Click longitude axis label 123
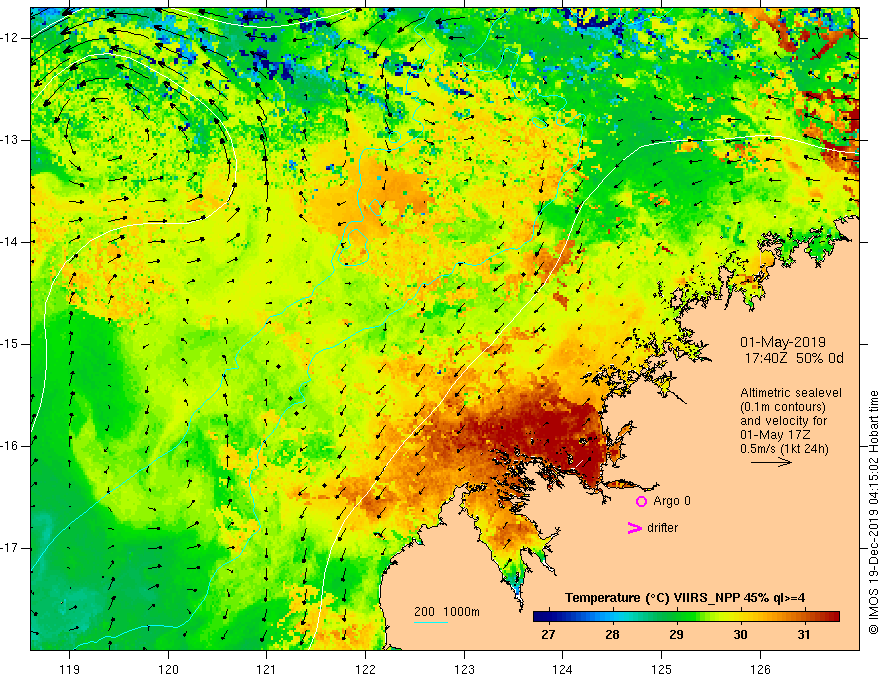This screenshot has width=880, height=680. pyautogui.click(x=464, y=669)
